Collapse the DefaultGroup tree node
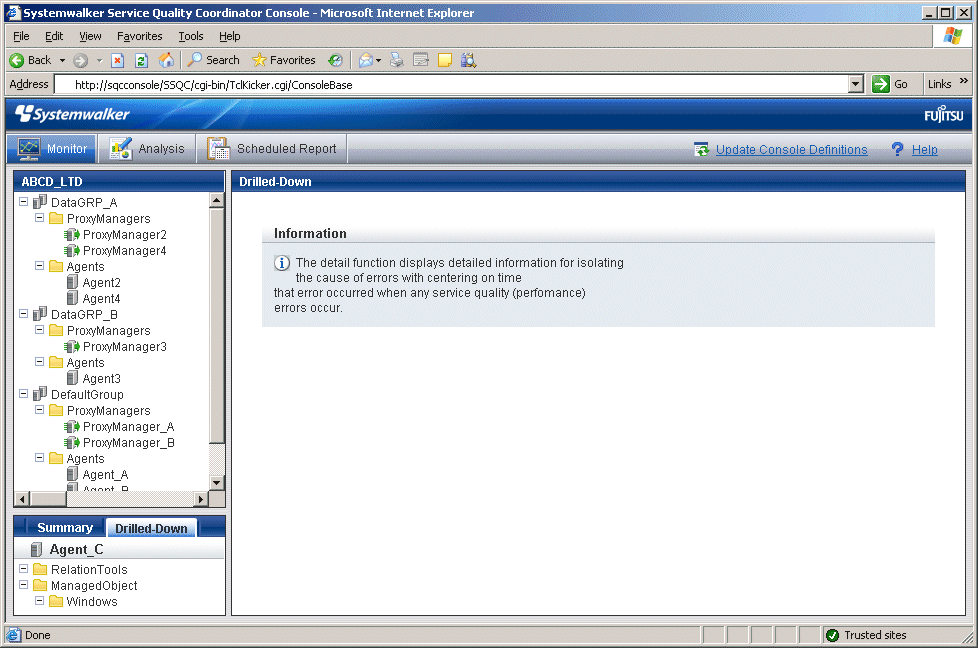 [x=23, y=394]
